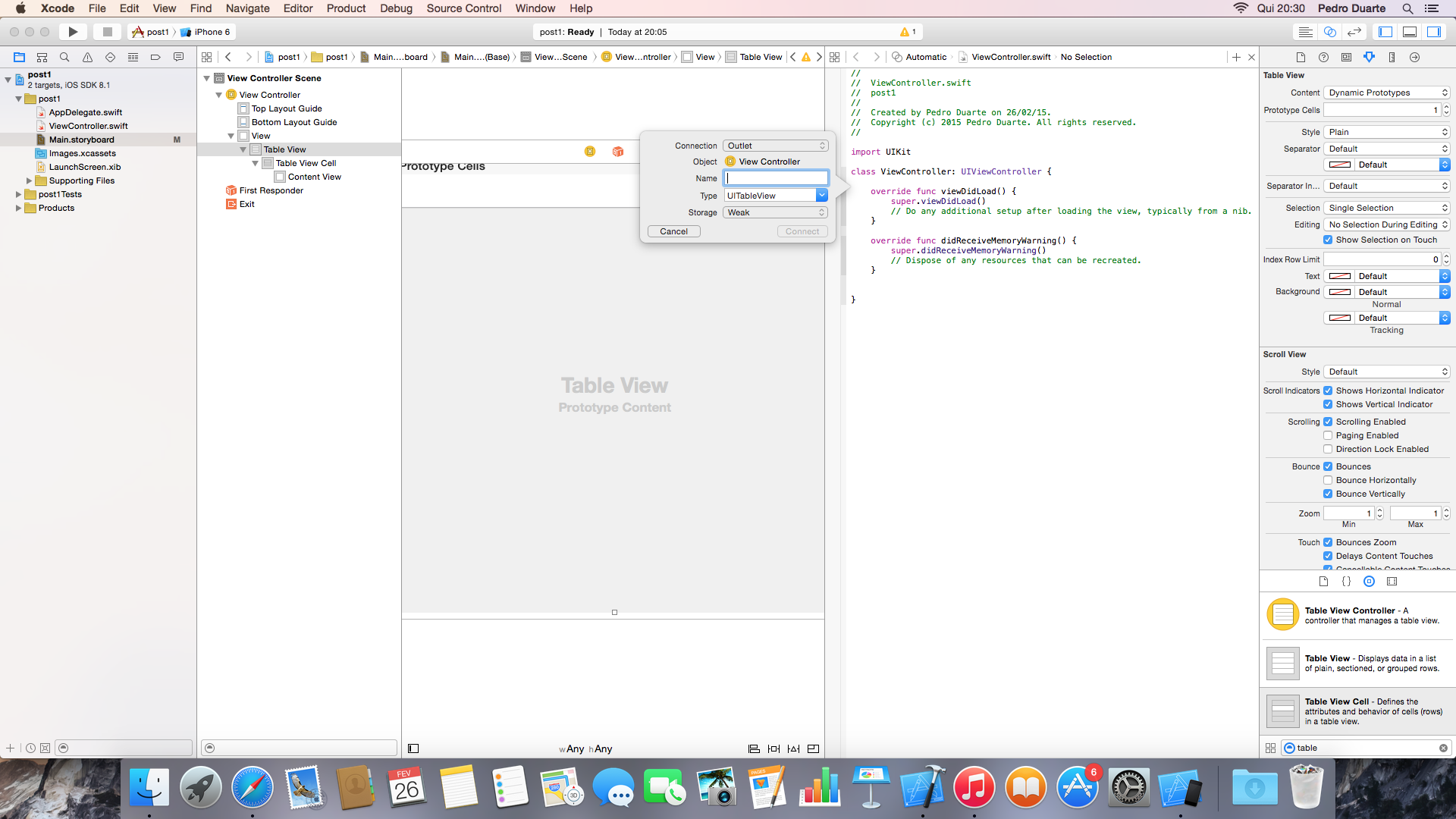Open the Storage Weak dropdown
Image resolution: width=1456 pixels, height=819 pixels.
tap(776, 212)
